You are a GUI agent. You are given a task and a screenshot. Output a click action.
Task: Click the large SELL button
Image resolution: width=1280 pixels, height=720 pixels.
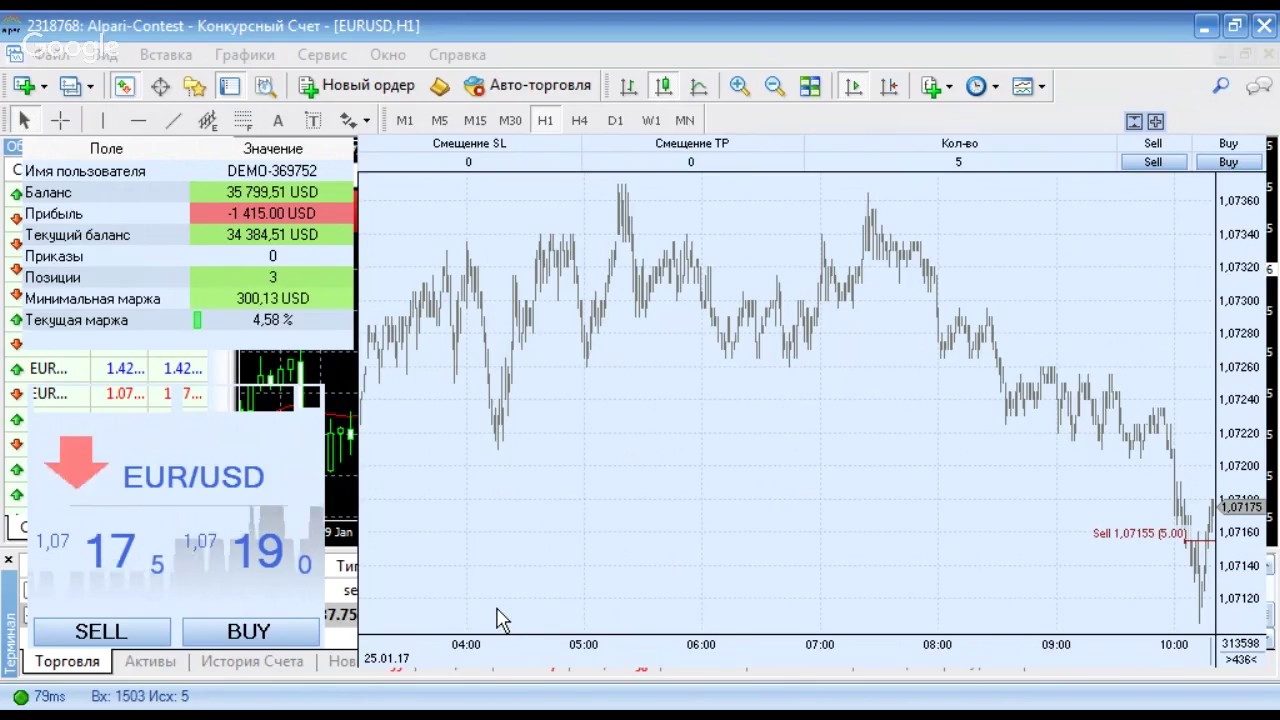[101, 631]
